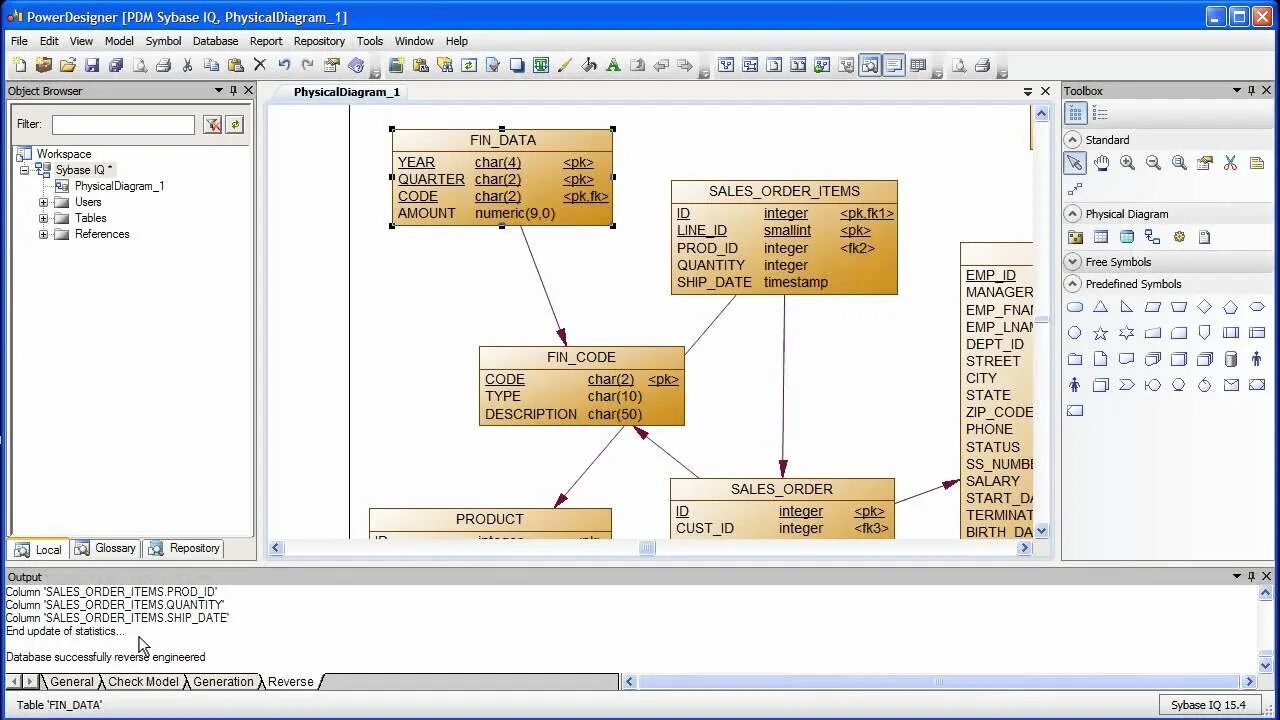Select the Pointer tool in Toolbox
The width and height of the screenshot is (1280, 720).
click(x=1075, y=163)
